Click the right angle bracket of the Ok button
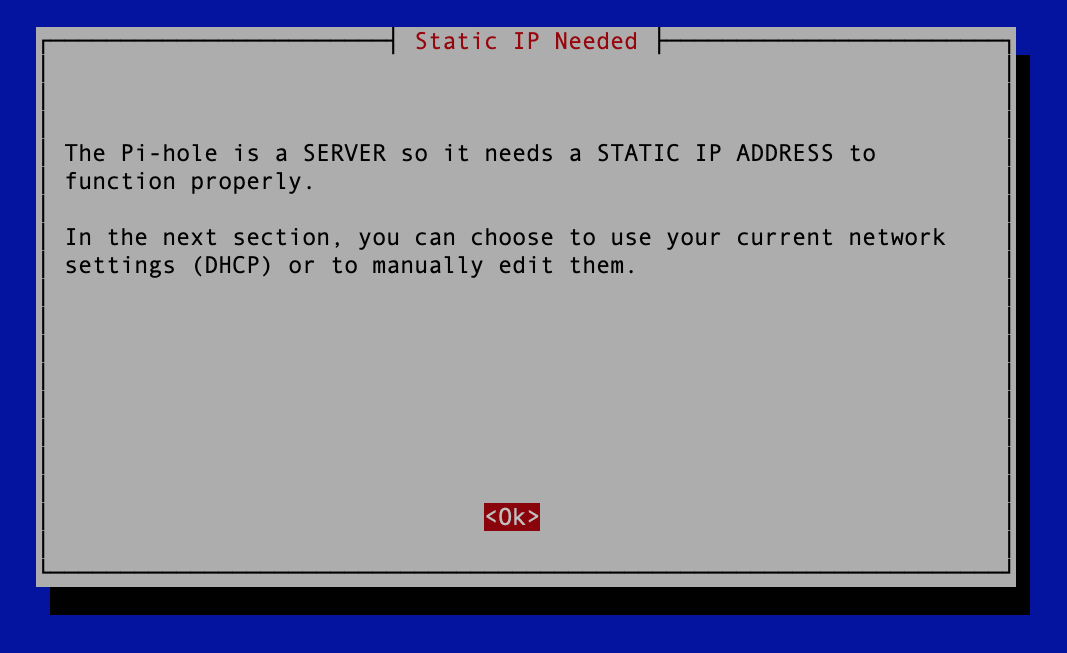The height and width of the screenshot is (653, 1067). [533, 517]
